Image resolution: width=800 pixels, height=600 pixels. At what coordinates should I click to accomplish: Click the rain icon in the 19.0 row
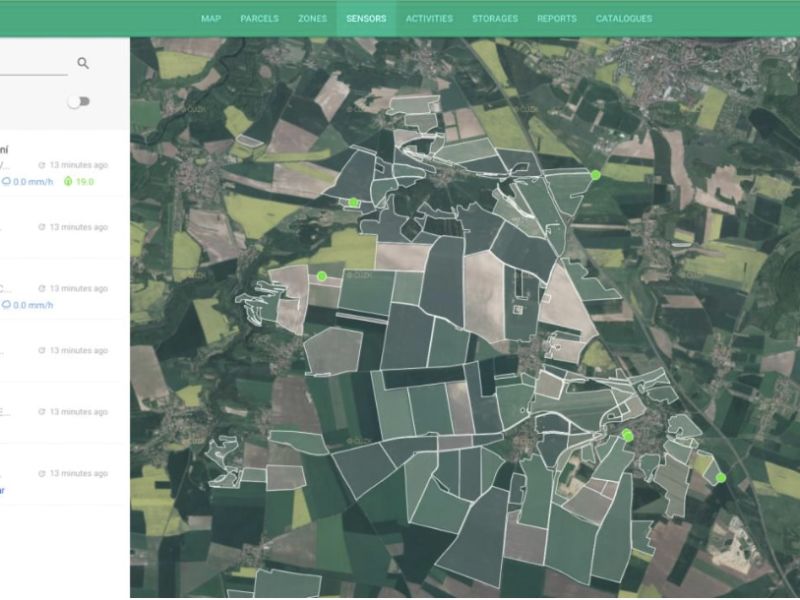coord(6,182)
